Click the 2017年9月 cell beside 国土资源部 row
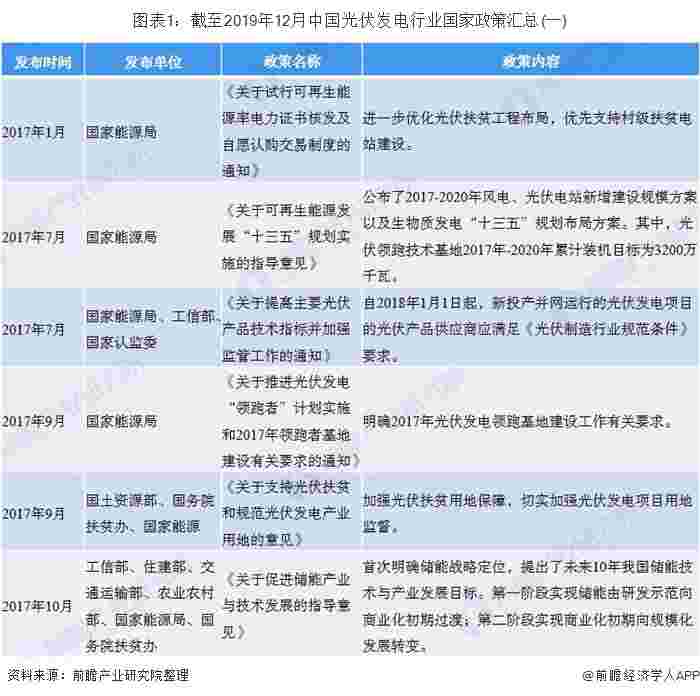This screenshot has height=696, width=700. (33, 514)
